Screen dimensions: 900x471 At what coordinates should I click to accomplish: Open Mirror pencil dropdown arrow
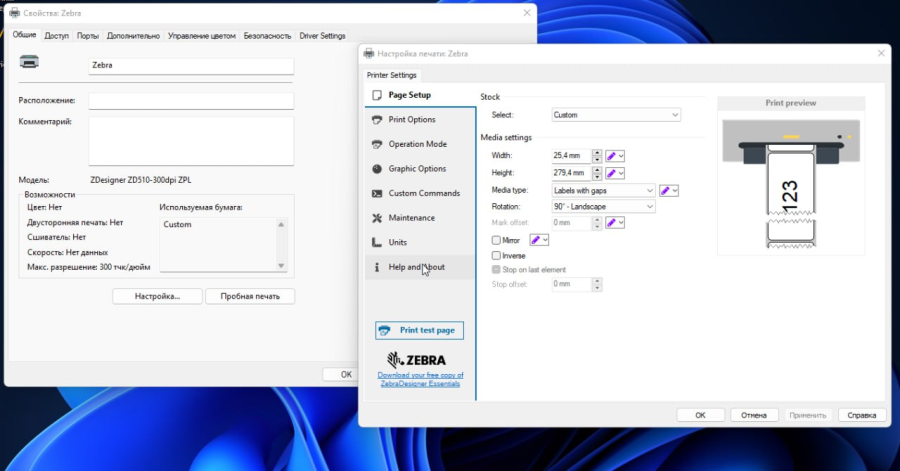tap(545, 240)
